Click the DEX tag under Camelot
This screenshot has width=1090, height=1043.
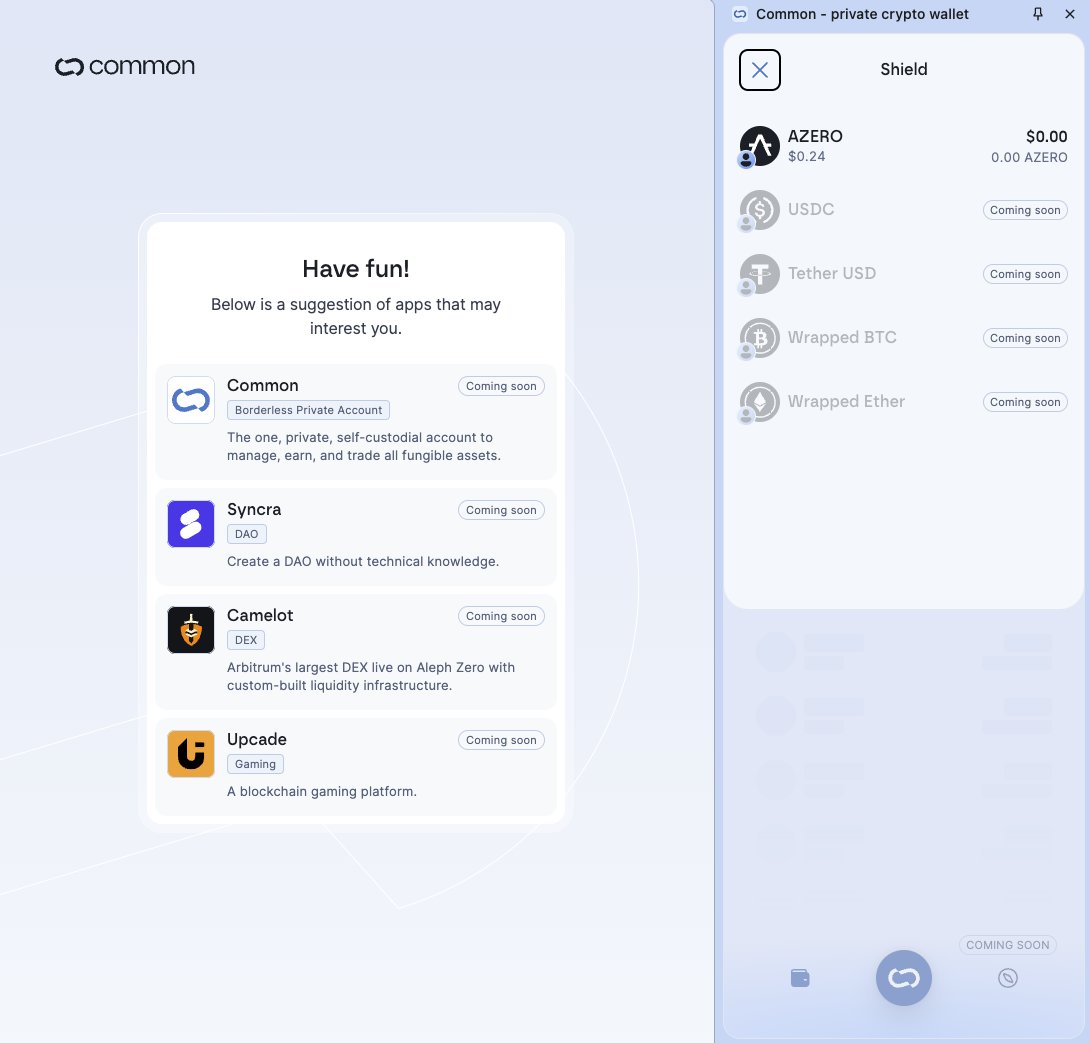click(x=246, y=640)
